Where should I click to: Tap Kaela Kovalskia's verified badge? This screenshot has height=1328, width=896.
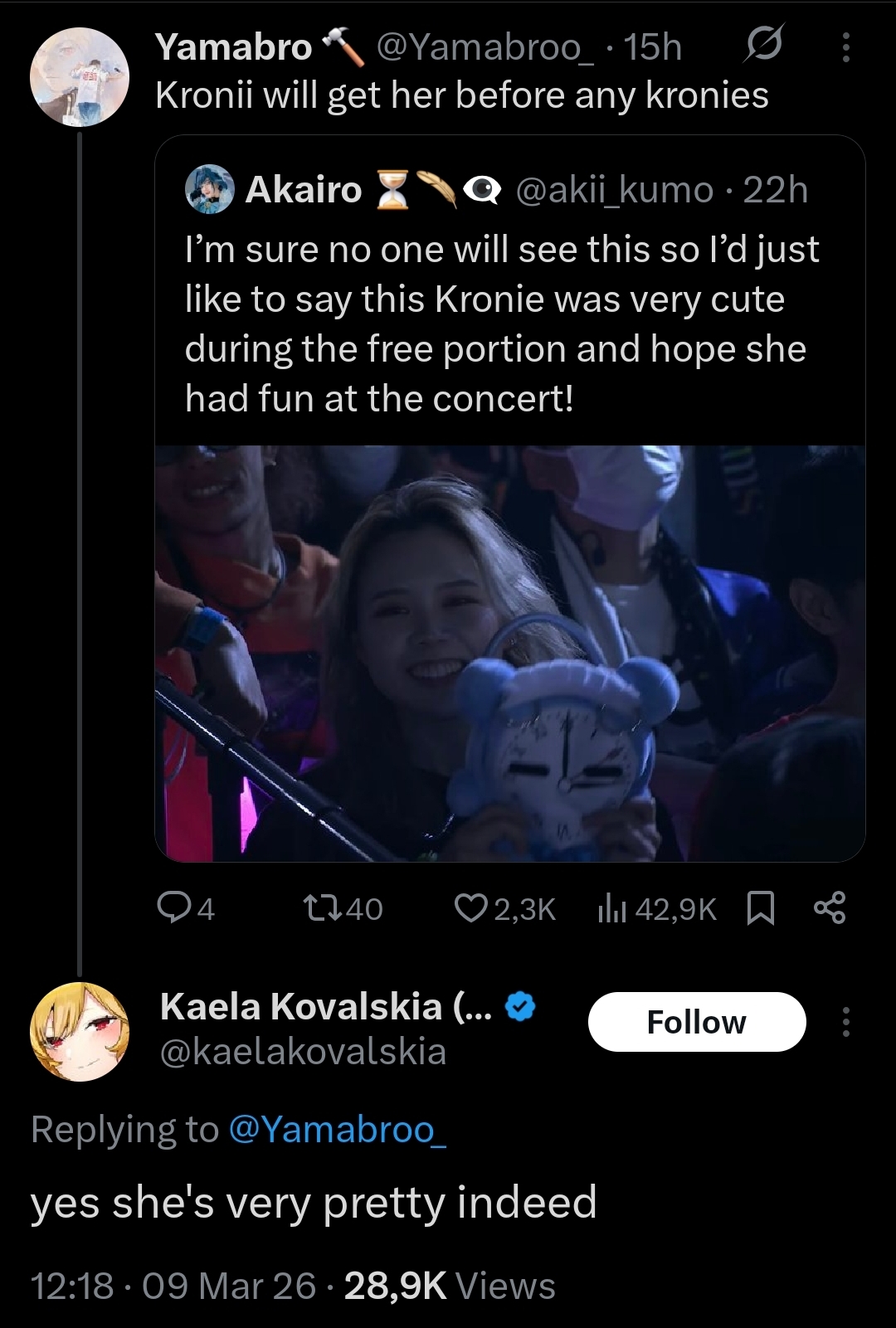click(x=520, y=1007)
